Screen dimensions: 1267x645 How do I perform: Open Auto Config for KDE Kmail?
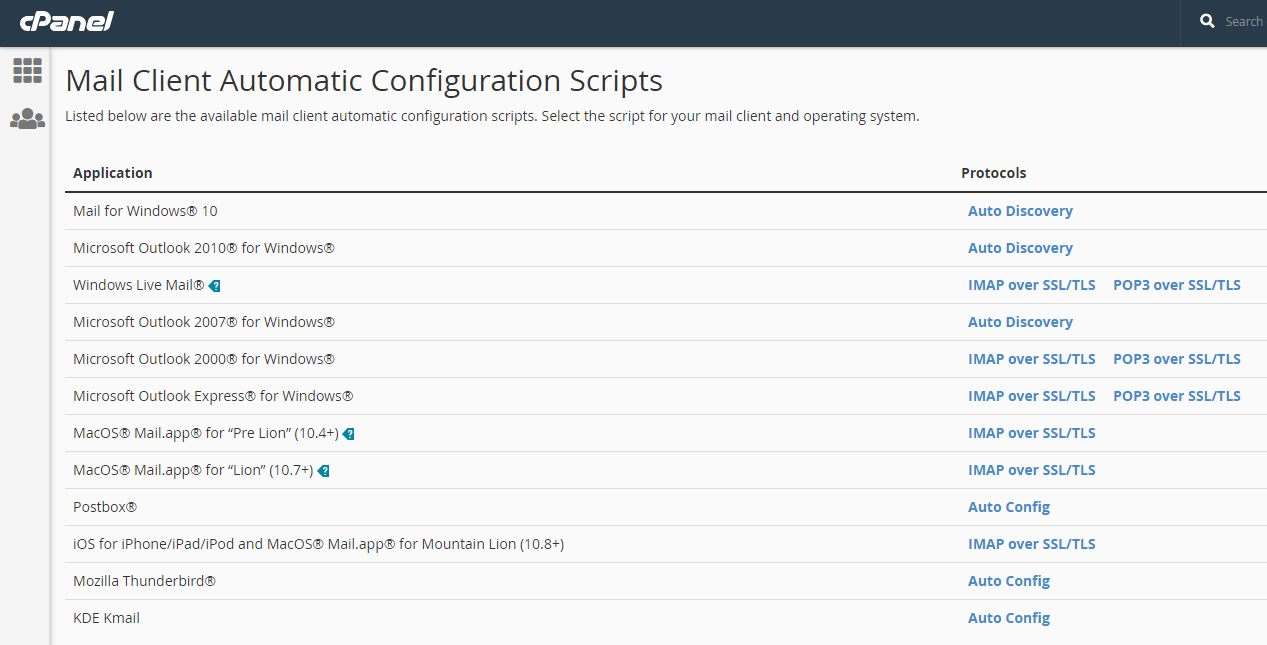click(x=1009, y=618)
